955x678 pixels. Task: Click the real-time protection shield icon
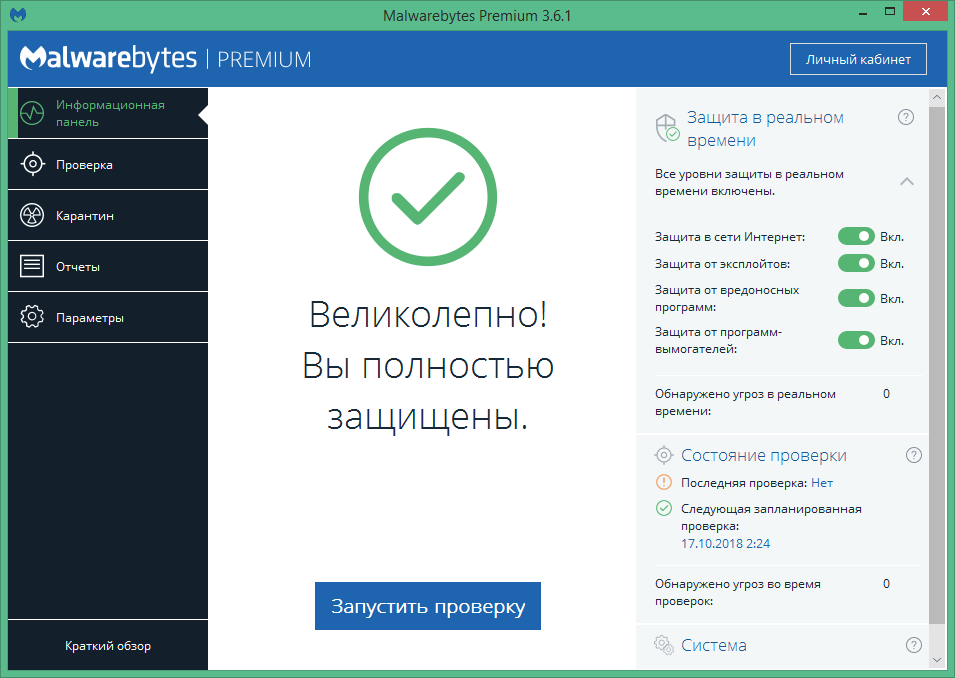666,128
